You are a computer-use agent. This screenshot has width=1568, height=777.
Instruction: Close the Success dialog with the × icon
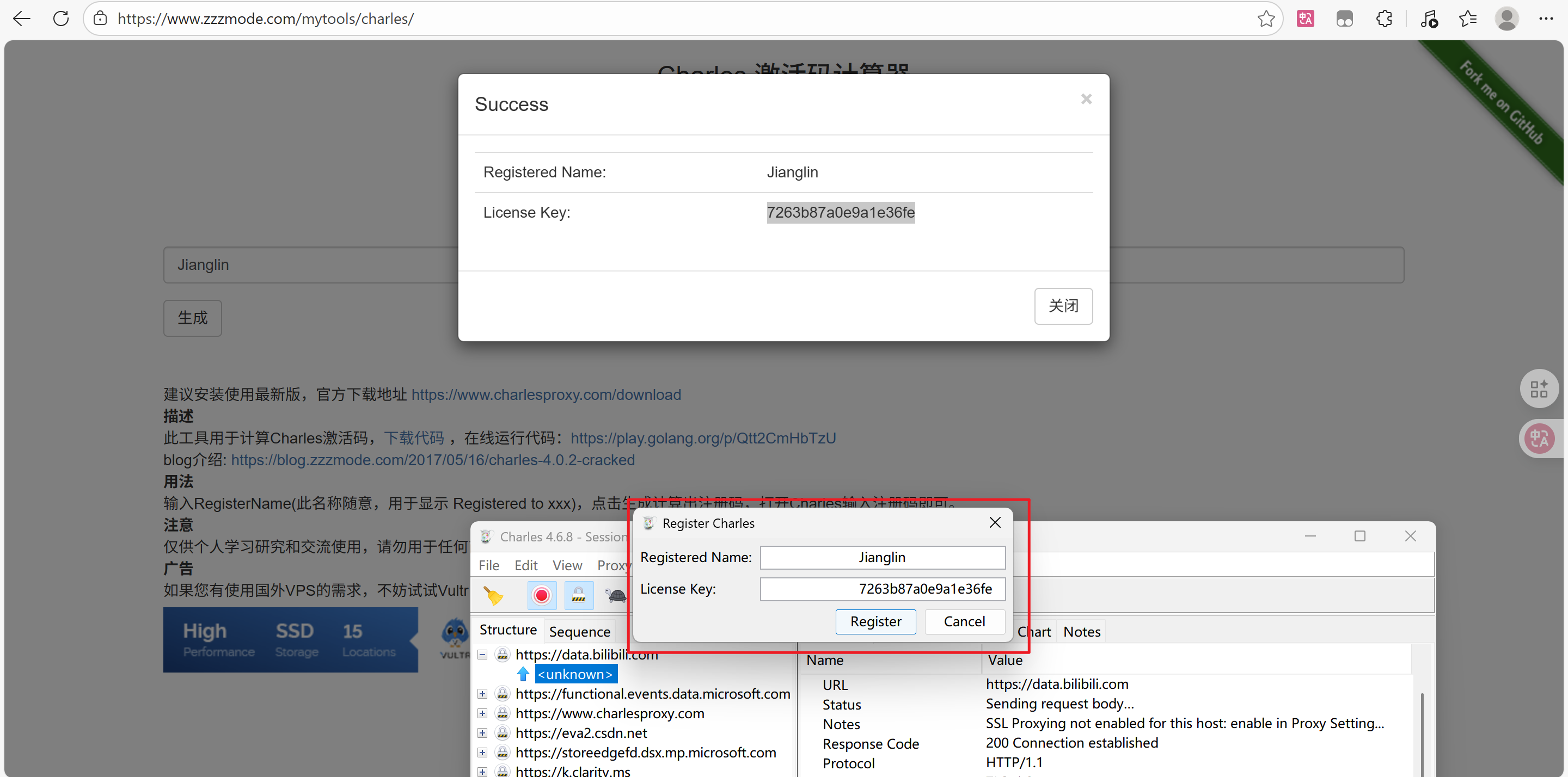pos(1086,98)
